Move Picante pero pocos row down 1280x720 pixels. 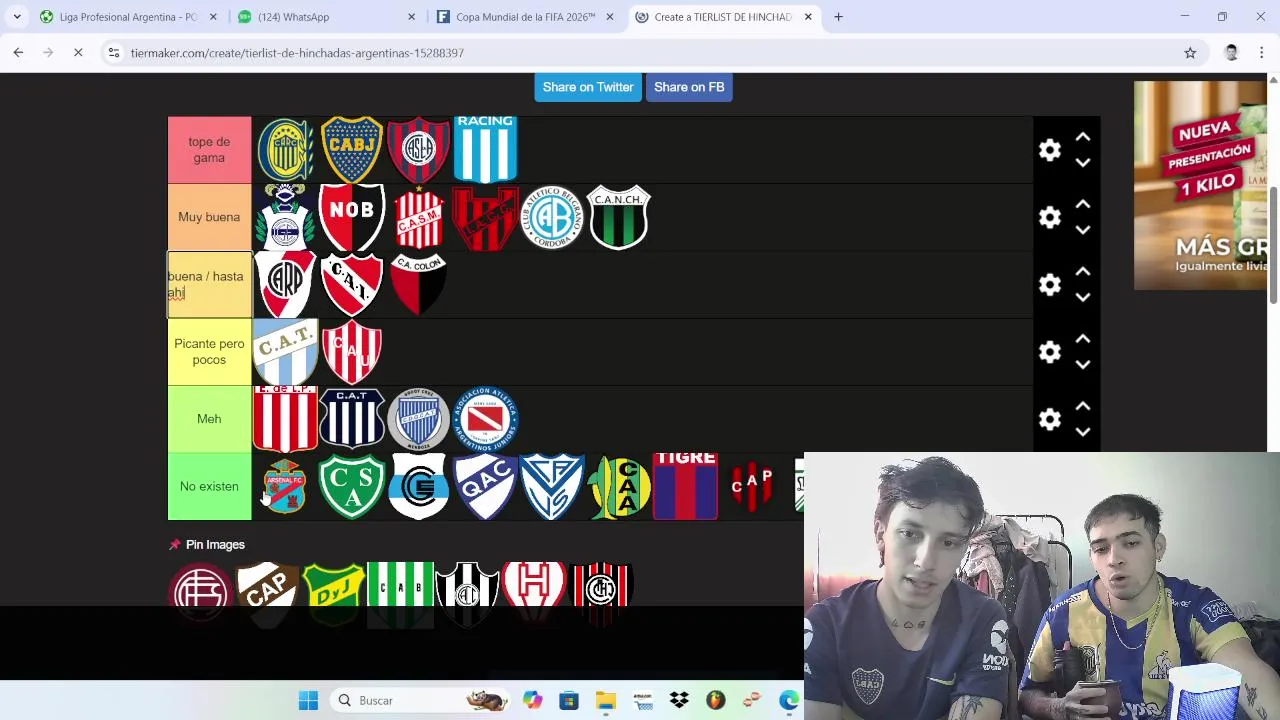(x=1083, y=365)
